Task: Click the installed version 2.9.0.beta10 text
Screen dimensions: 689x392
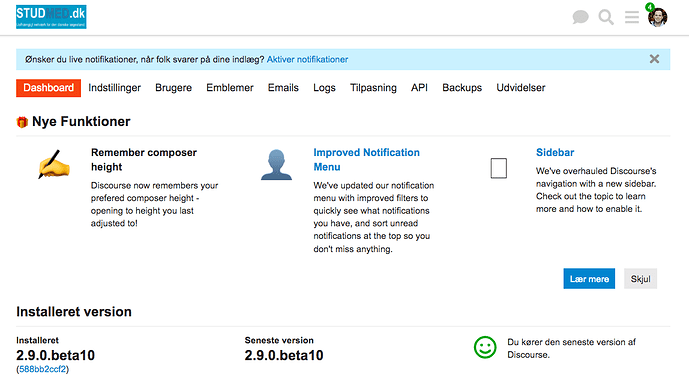Action: (55, 355)
